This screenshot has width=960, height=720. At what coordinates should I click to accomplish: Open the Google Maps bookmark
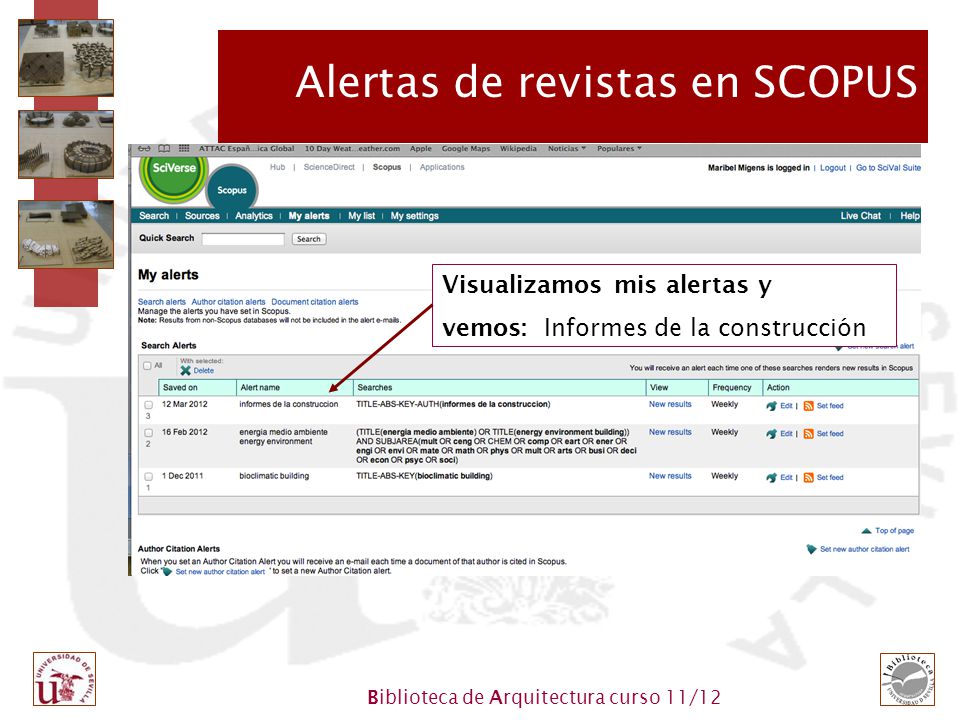click(466, 149)
